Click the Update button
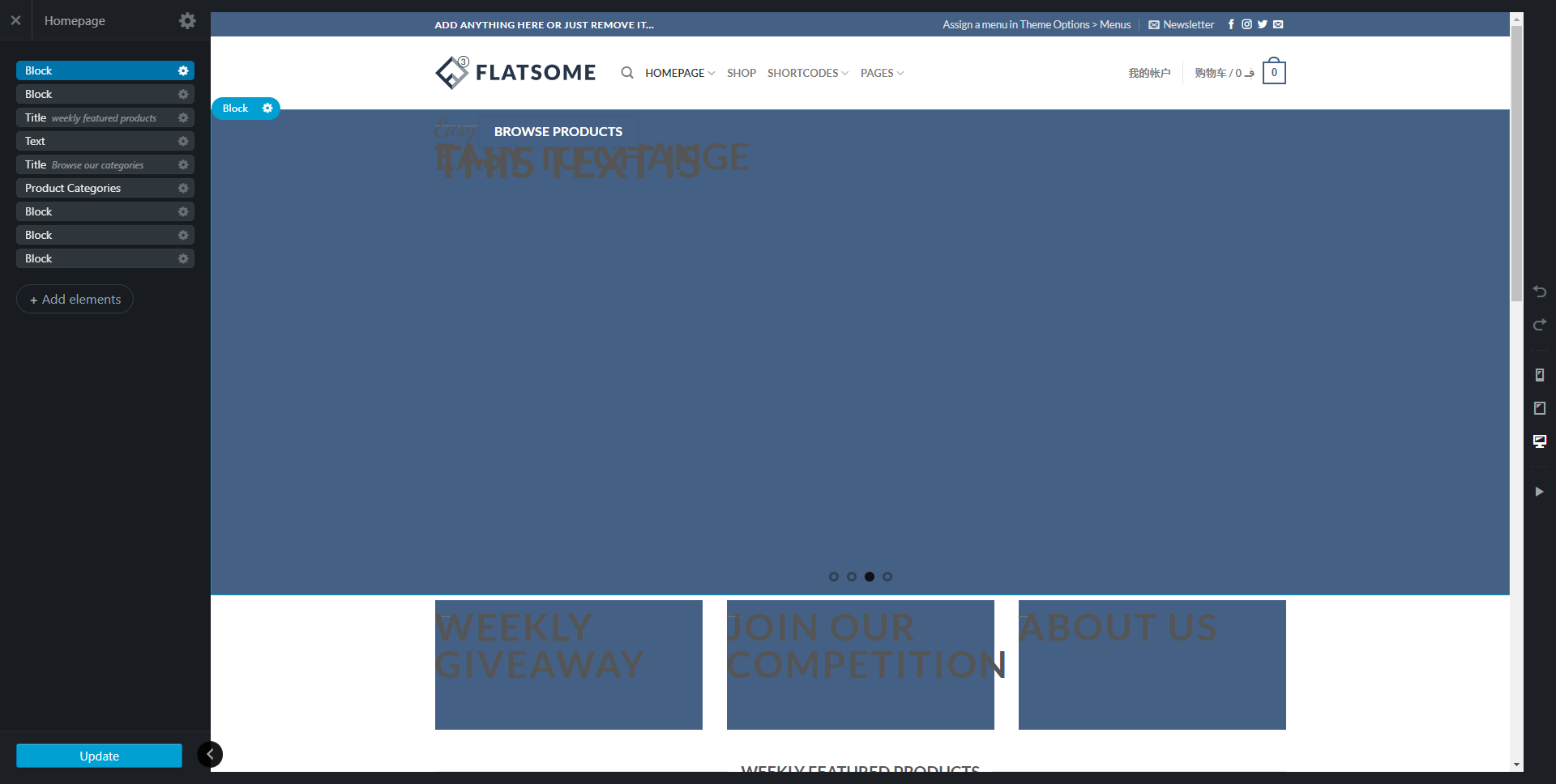 [x=99, y=756]
